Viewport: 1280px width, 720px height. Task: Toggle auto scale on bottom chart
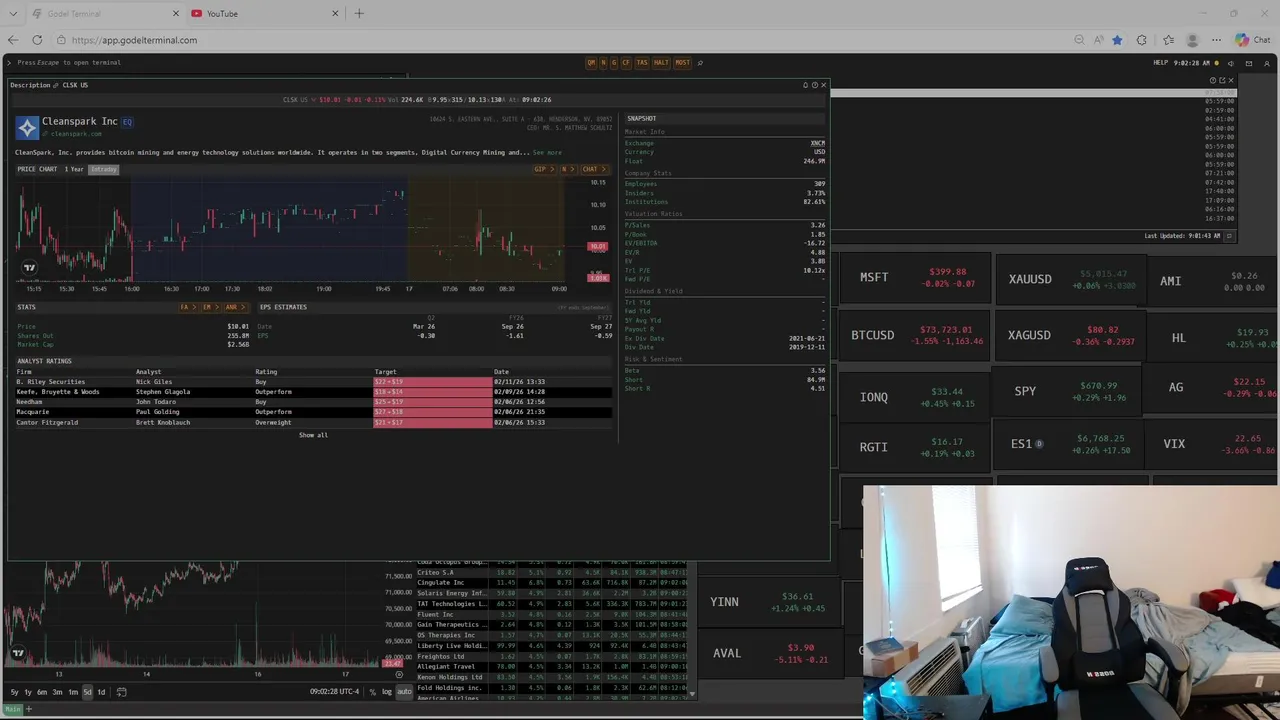point(404,692)
